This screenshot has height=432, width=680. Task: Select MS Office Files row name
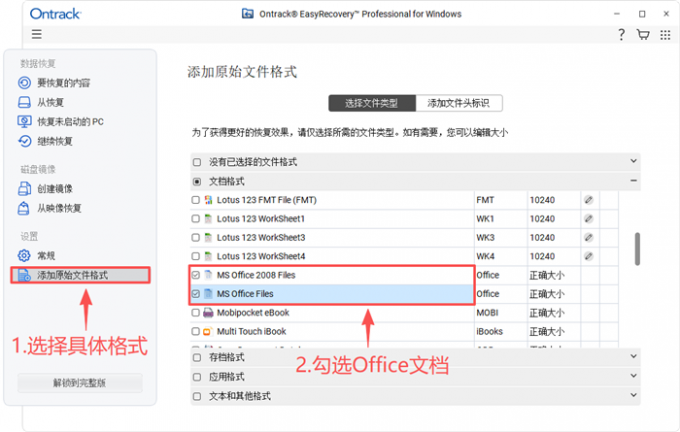tap(245, 294)
